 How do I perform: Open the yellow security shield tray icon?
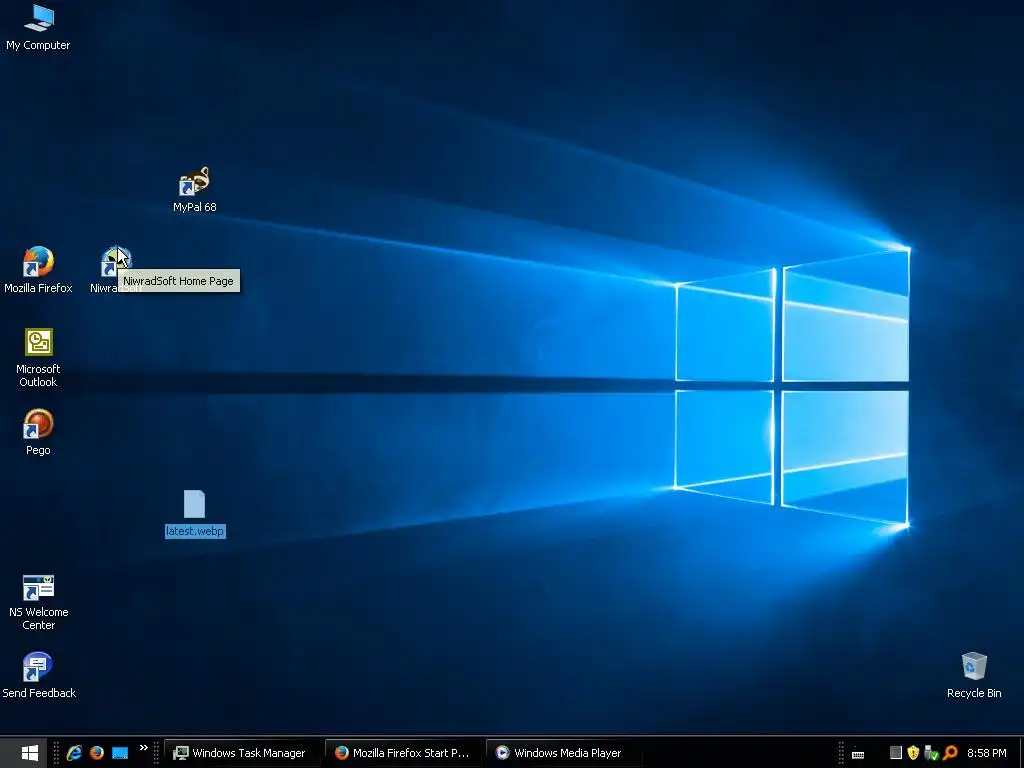(913, 753)
